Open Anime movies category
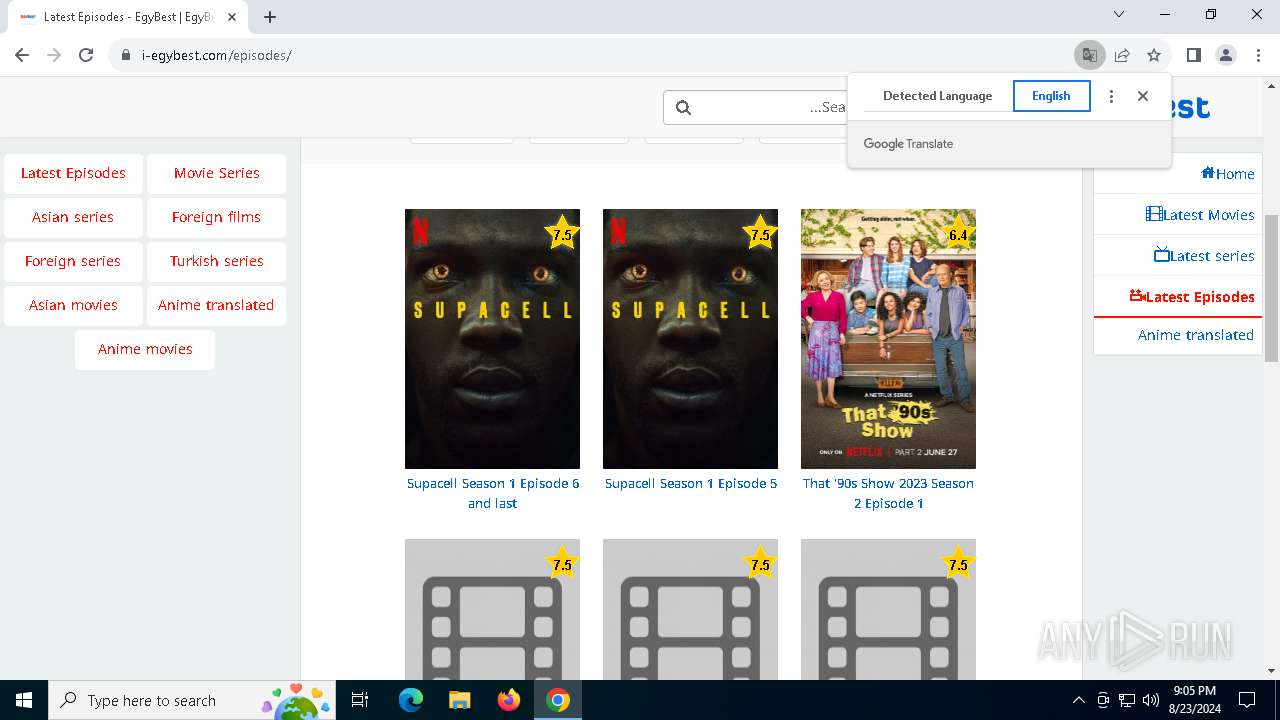This screenshot has width=1280, height=720. [x=145, y=349]
